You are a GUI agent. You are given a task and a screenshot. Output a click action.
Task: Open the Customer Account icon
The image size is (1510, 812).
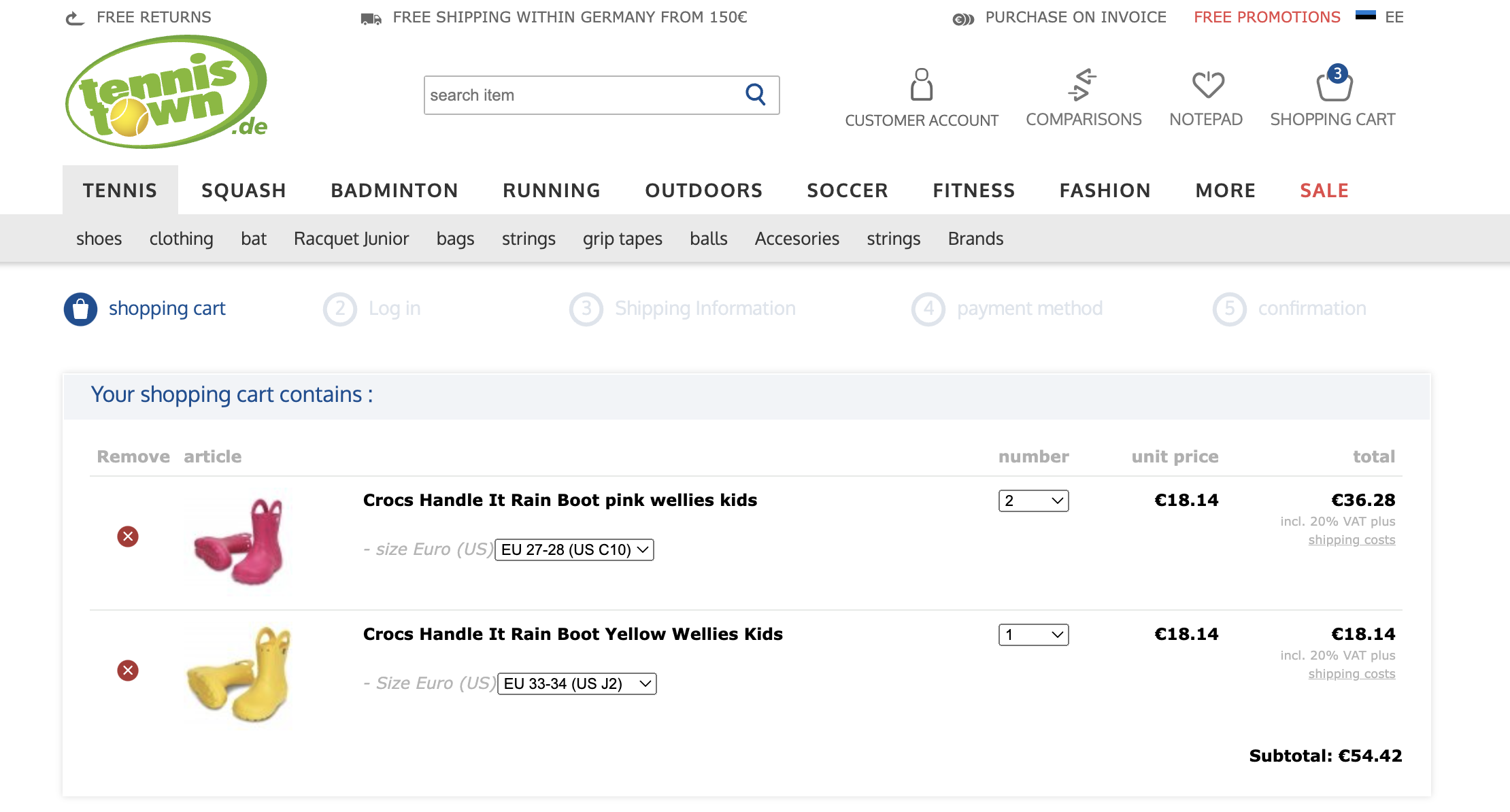click(x=922, y=84)
